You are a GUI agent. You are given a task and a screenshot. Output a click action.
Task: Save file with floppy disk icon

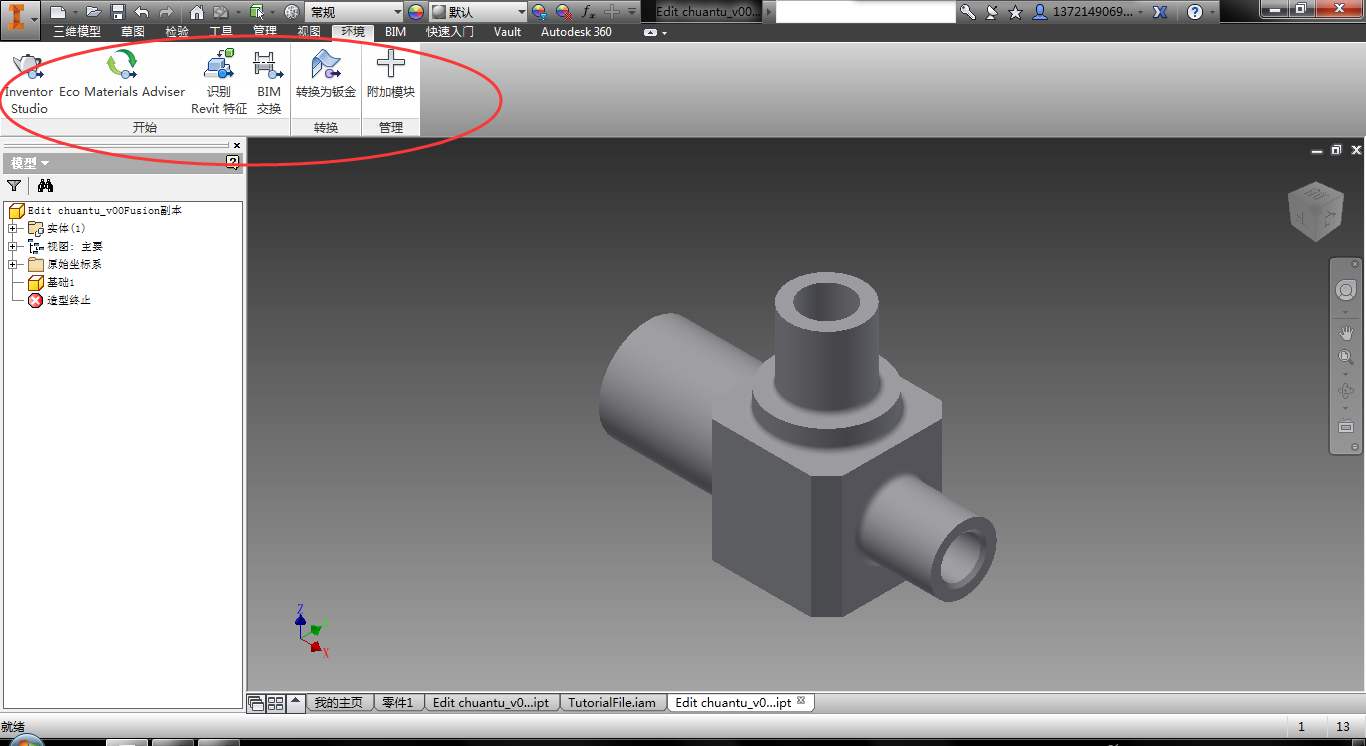click(117, 12)
